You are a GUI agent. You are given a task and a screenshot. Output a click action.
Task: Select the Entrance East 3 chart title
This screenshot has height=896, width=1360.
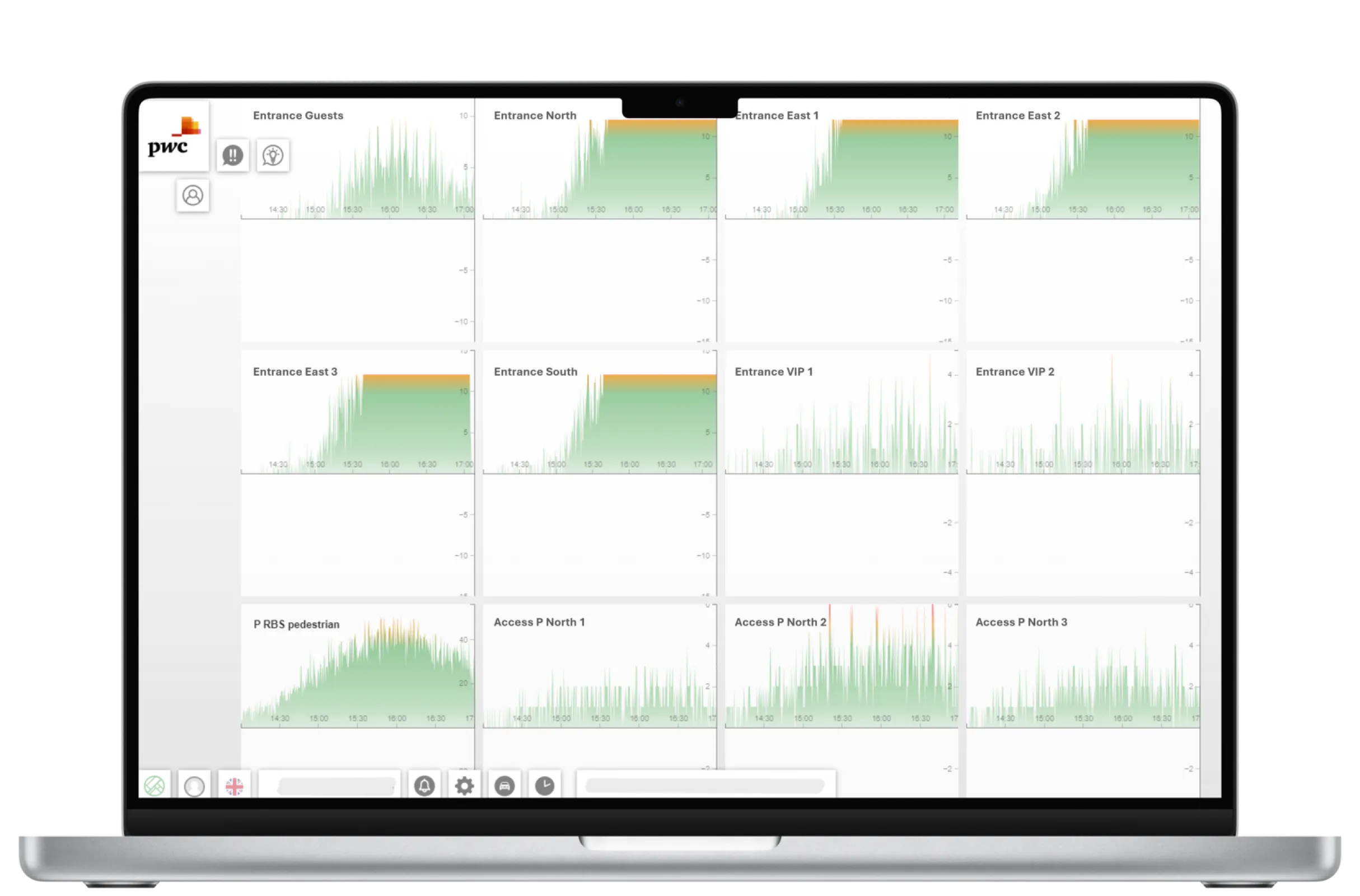(295, 372)
